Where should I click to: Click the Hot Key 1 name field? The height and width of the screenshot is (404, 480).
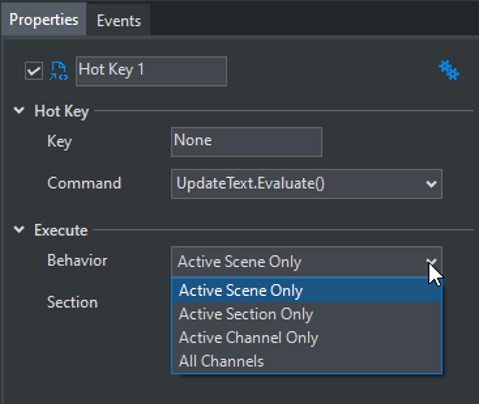151,71
